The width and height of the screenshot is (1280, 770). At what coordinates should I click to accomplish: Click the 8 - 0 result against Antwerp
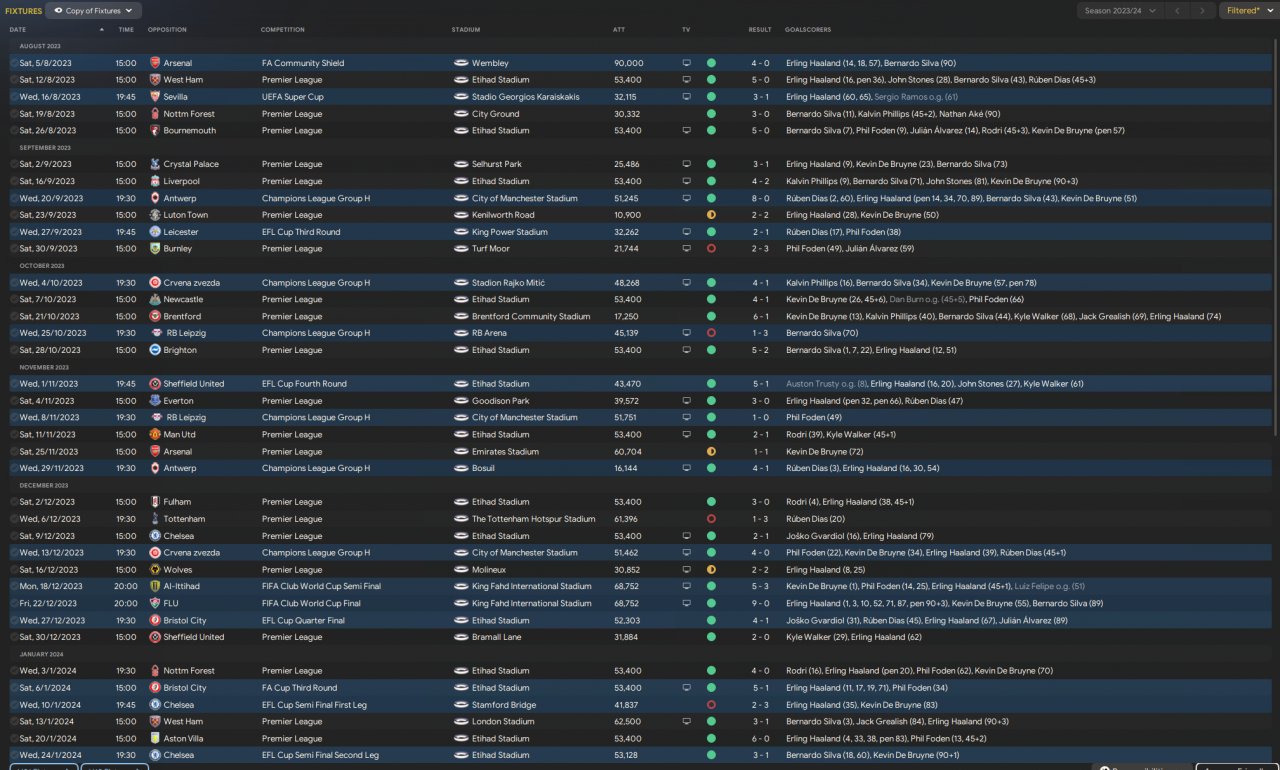(760, 198)
